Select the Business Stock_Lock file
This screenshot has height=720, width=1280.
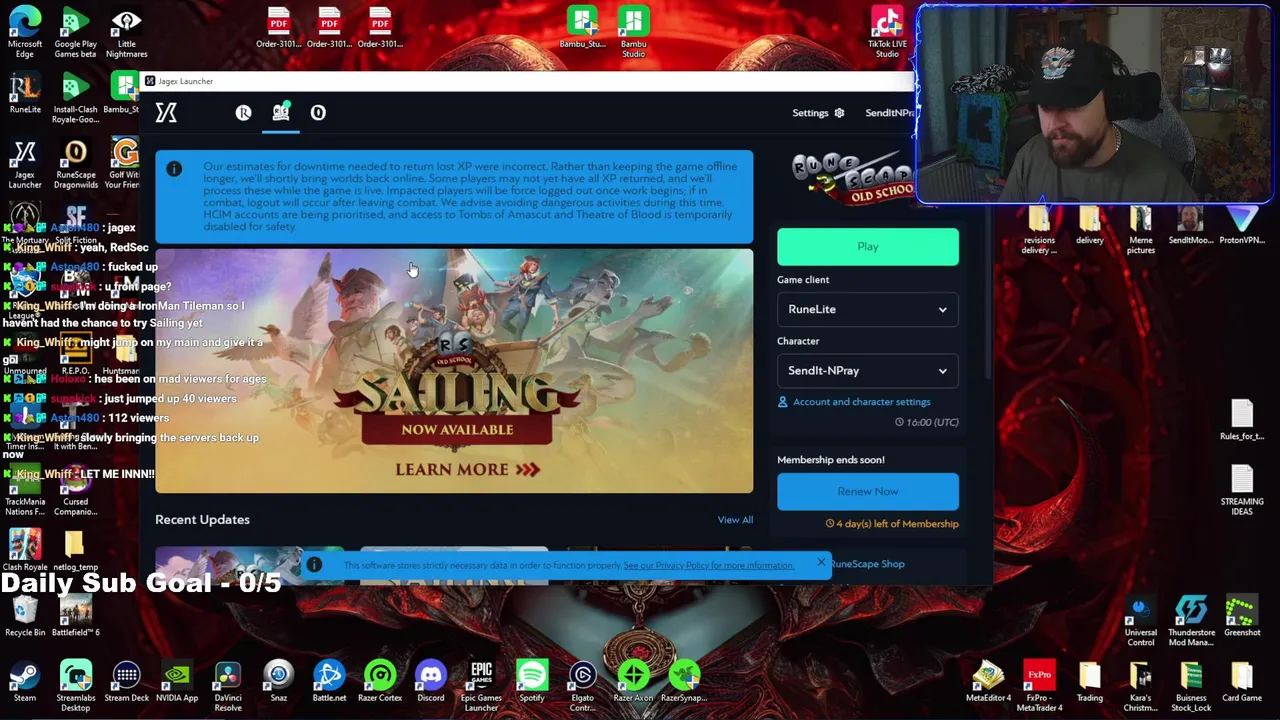click(x=1191, y=685)
